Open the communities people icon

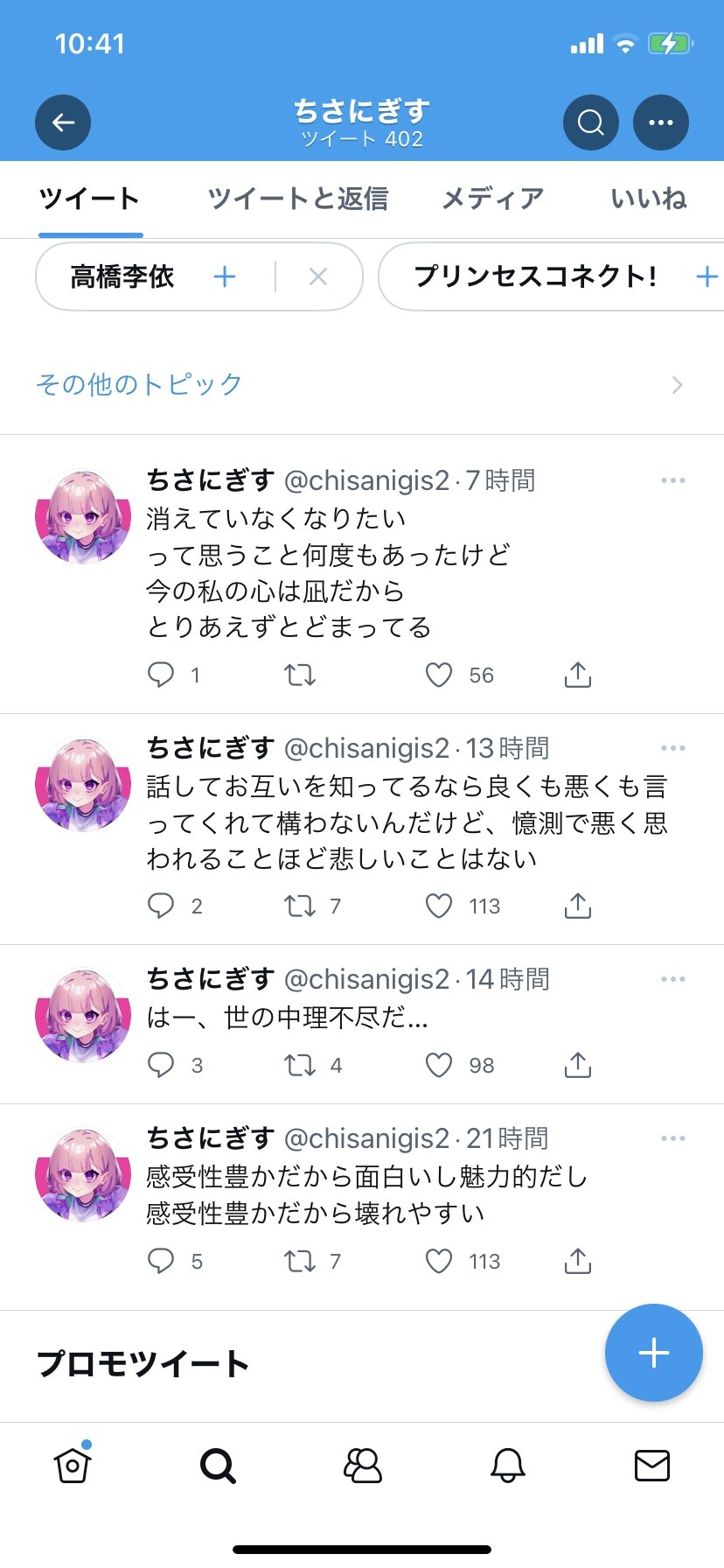363,1465
